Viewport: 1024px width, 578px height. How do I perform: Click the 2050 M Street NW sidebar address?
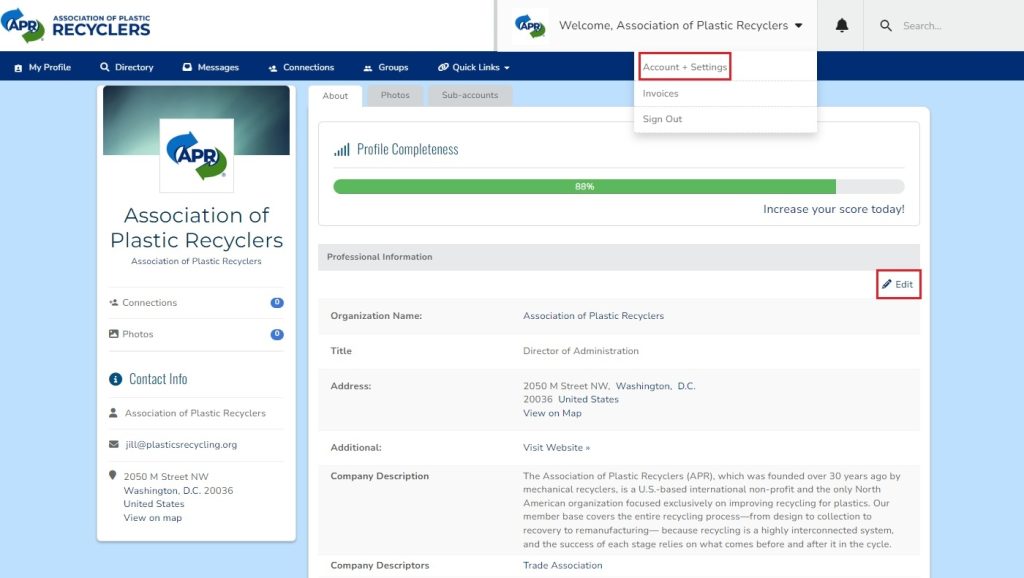coord(166,477)
